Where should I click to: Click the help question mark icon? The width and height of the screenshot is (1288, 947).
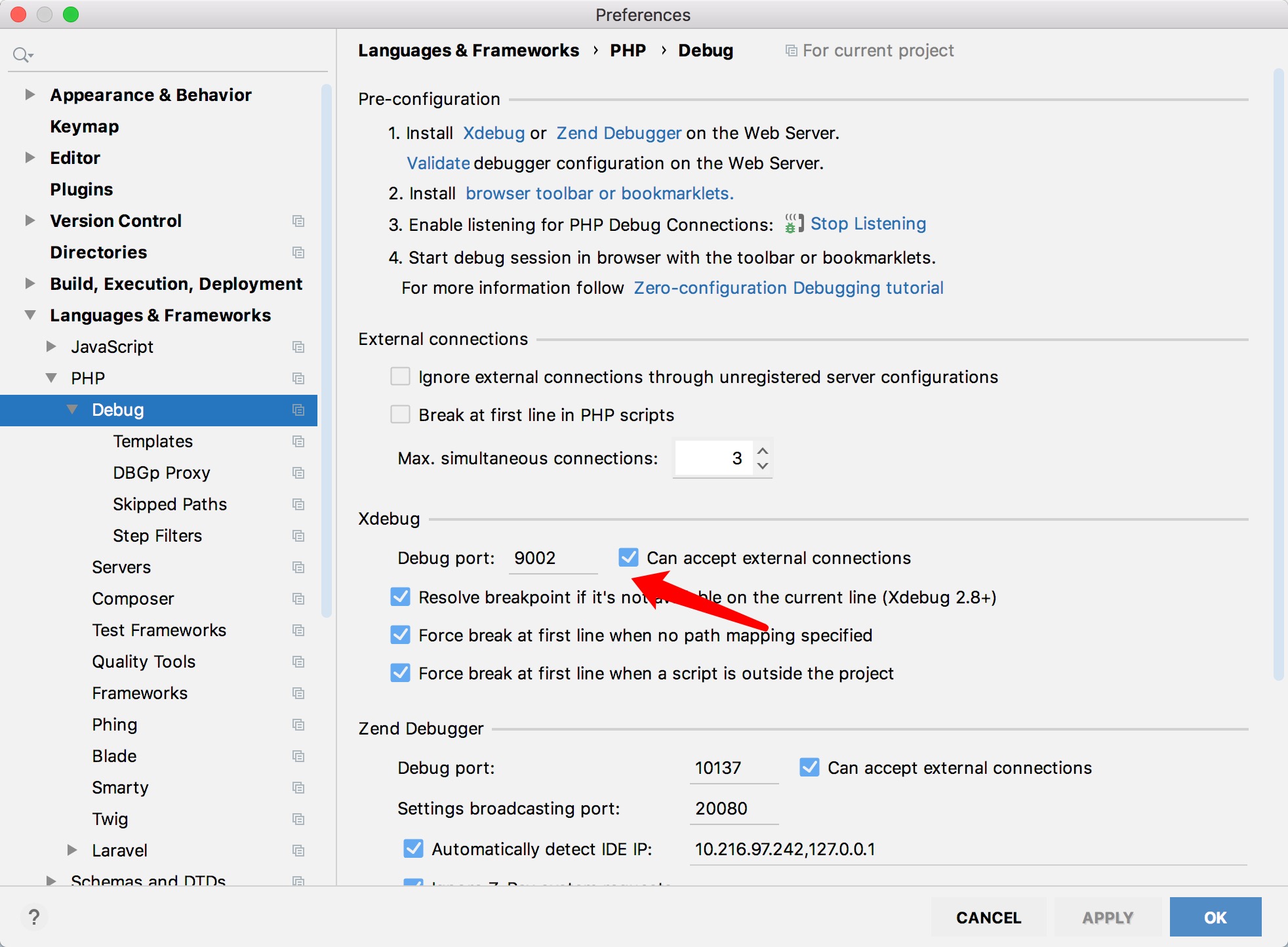tap(34, 917)
